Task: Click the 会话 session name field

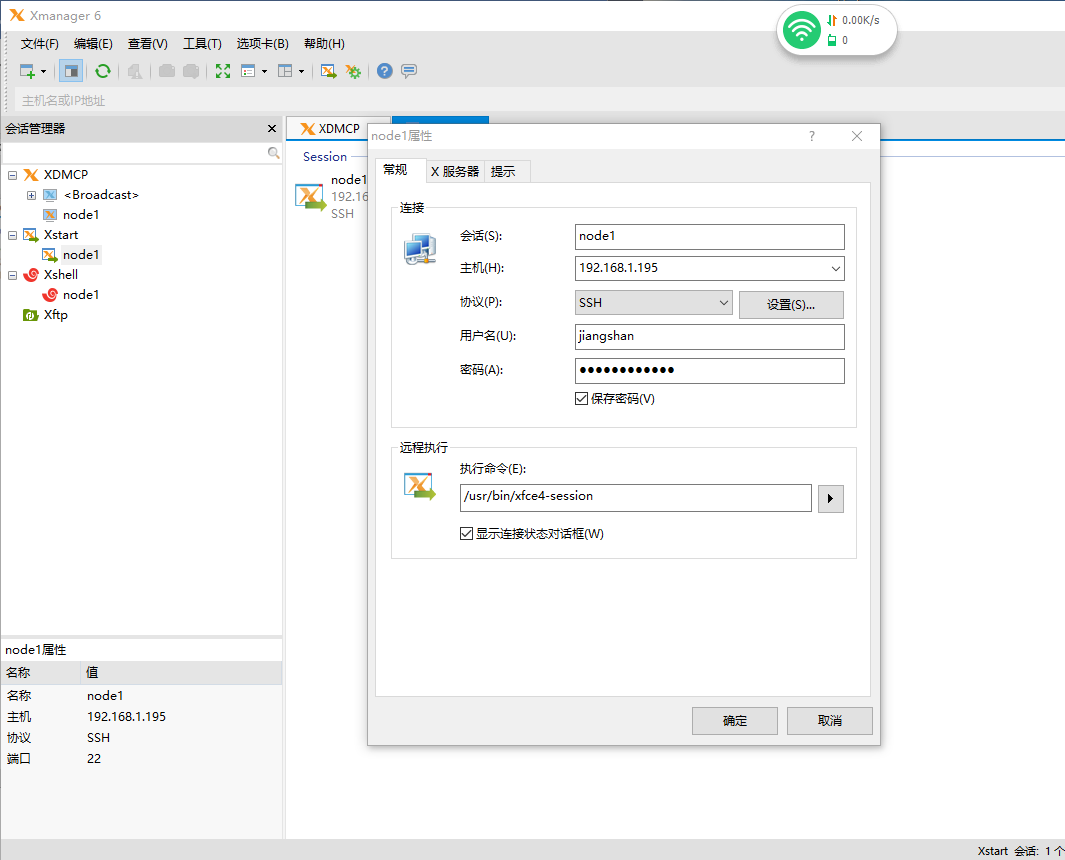Action: [709, 236]
